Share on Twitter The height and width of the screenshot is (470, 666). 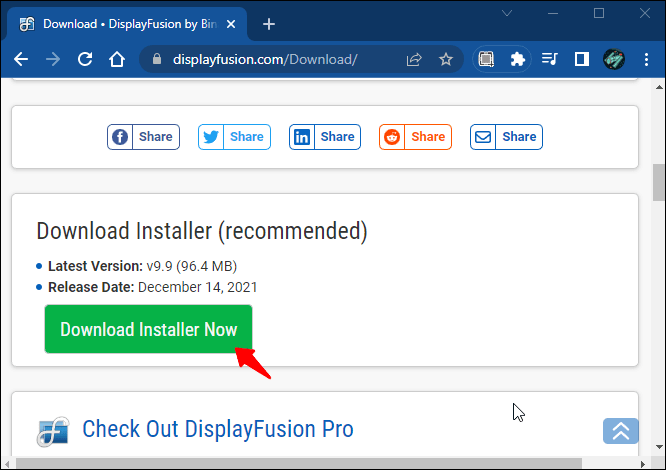[x=234, y=137]
